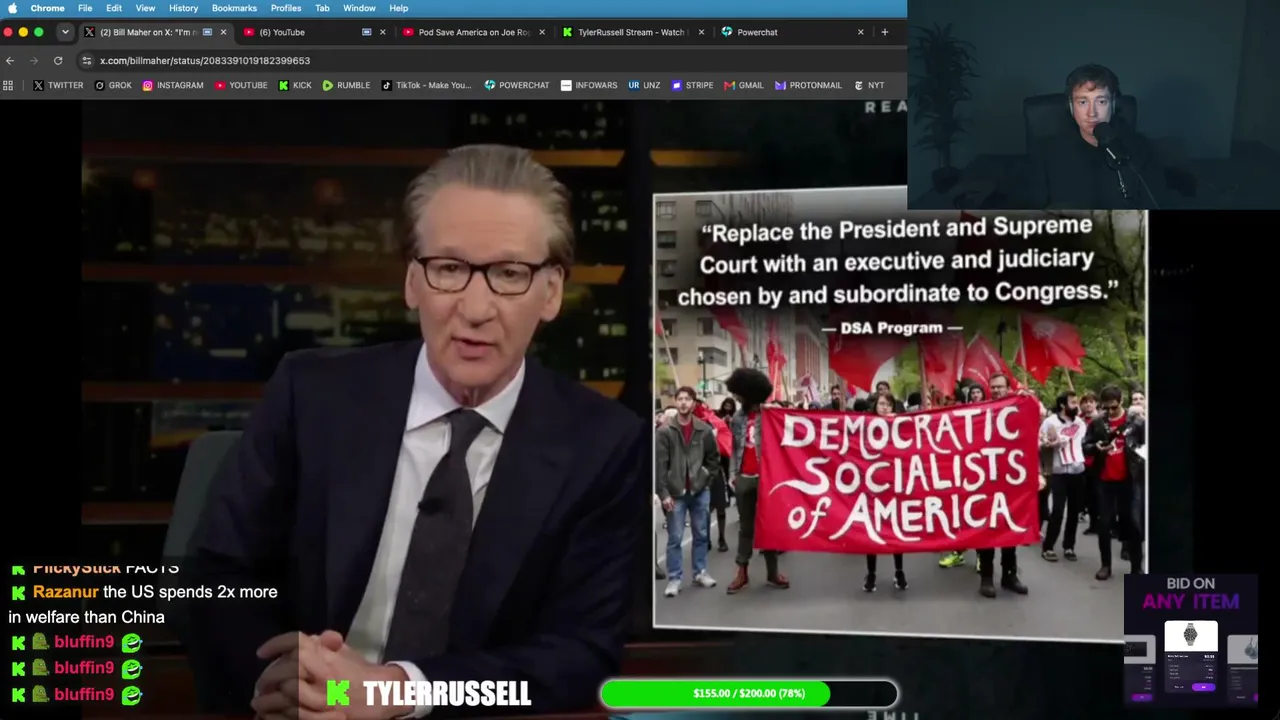This screenshot has width=1280, height=720.
Task: Go back to previous page
Action: click(10, 60)
